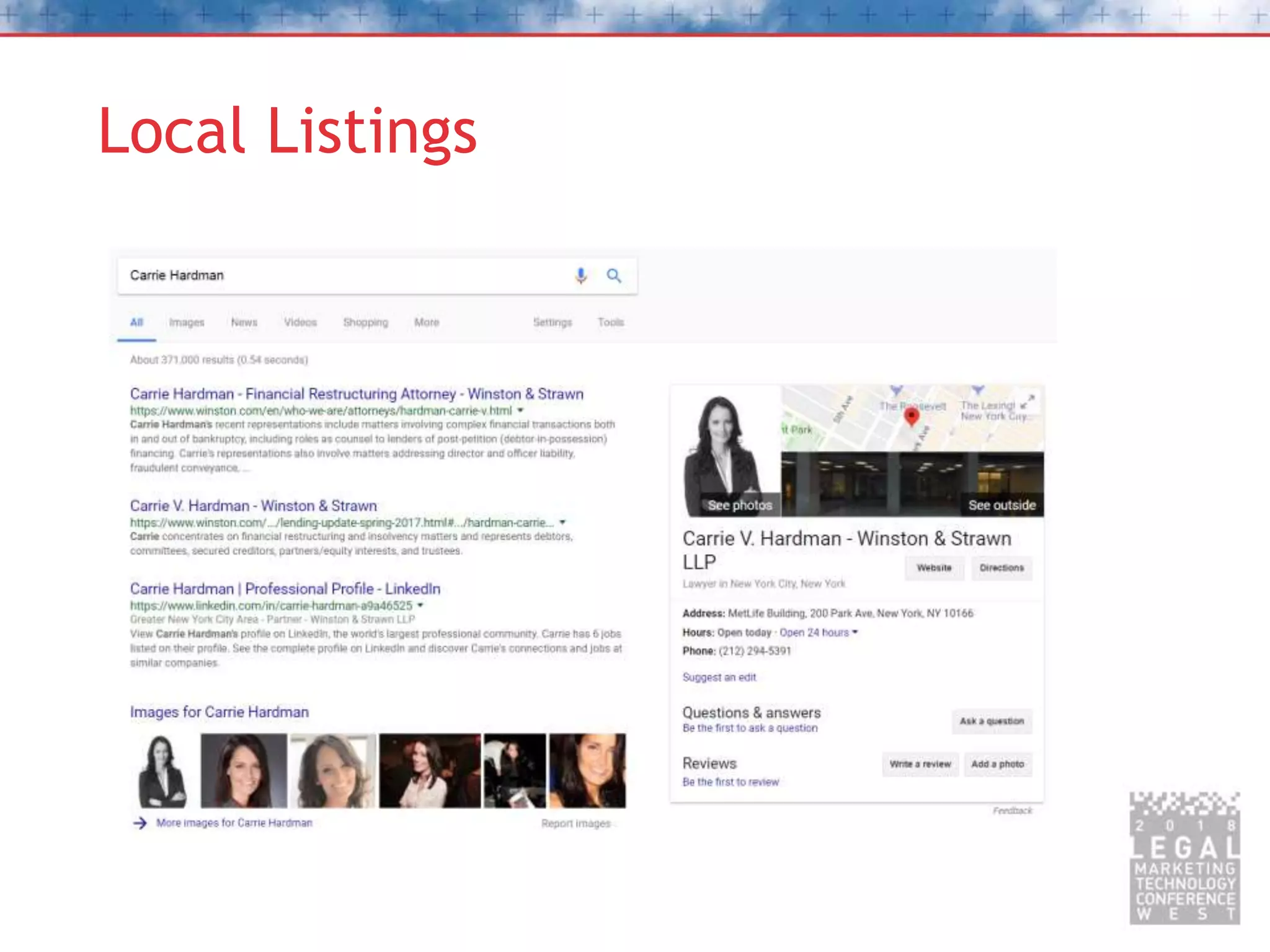Open the More tab menu
The height and width of the screenshot is (952, 1270).
(x=427, y=322)
